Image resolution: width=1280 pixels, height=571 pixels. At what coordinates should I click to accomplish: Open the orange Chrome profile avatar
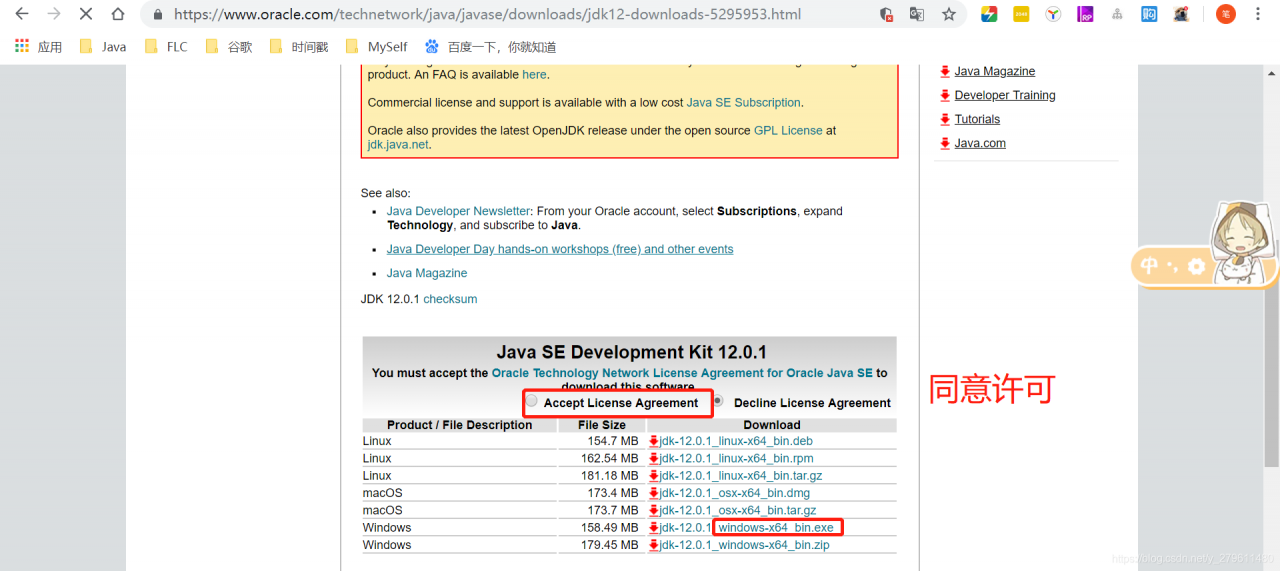point(1225,14)
